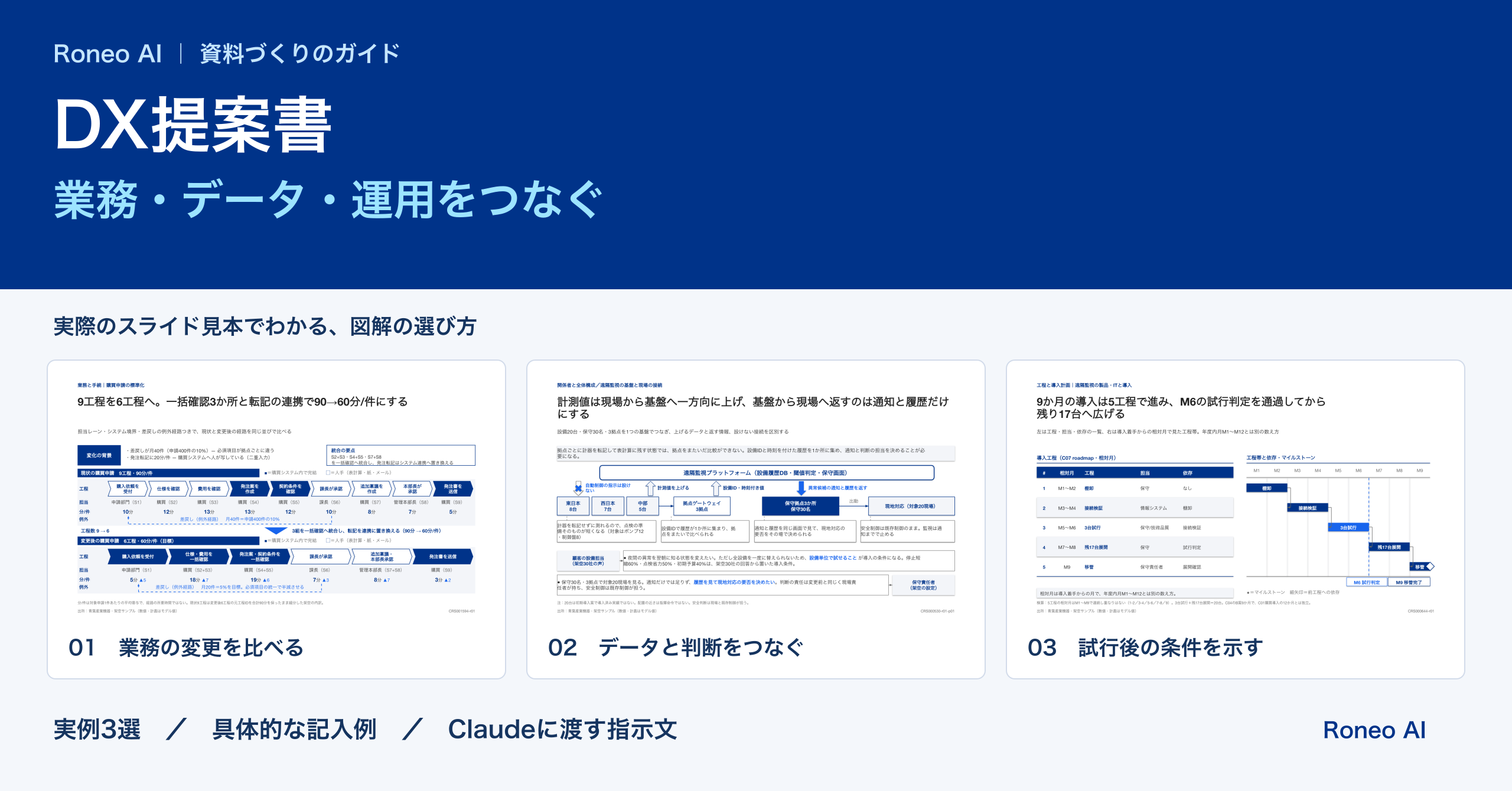Click the 遠隔監視プラットフォーム box in the second slide
This screenshot has height=791, width=1512.
[767, 473]
